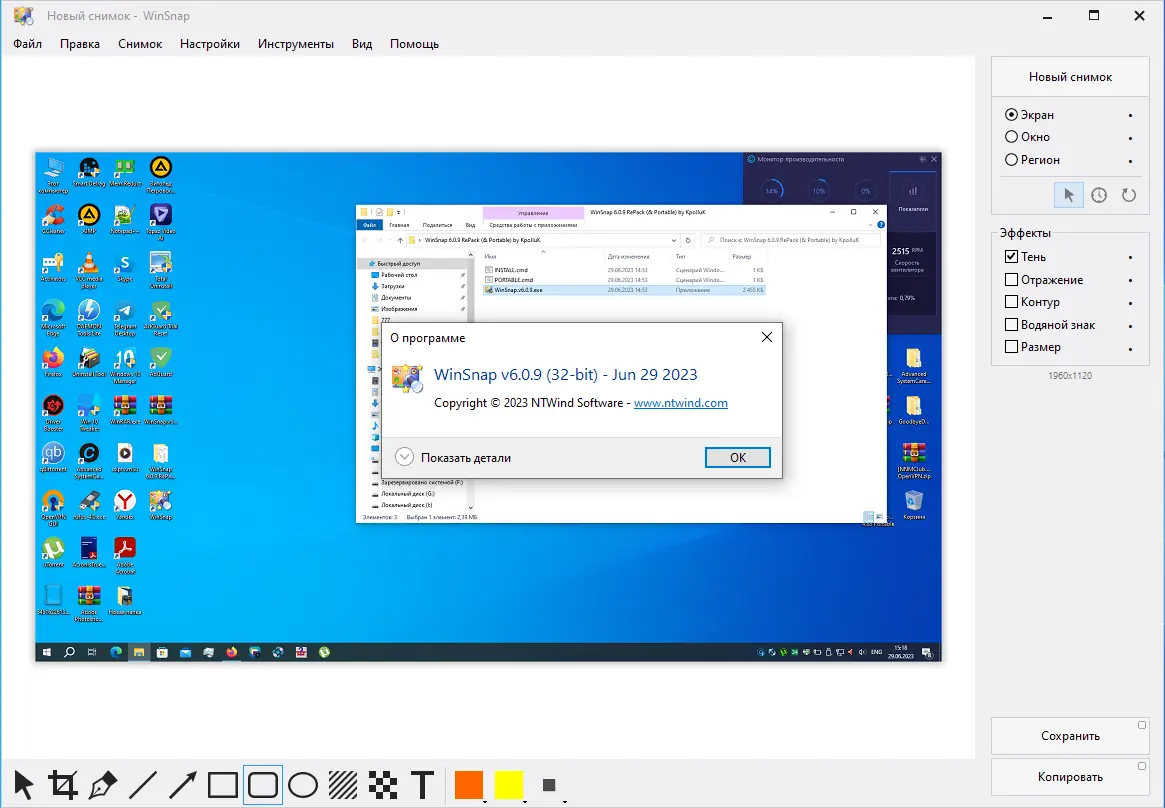This screenshot has width=1165, height=808.
Task: Select the Rounded Rectangle tool
Action: pyautogui.click(x=262, y=785)
